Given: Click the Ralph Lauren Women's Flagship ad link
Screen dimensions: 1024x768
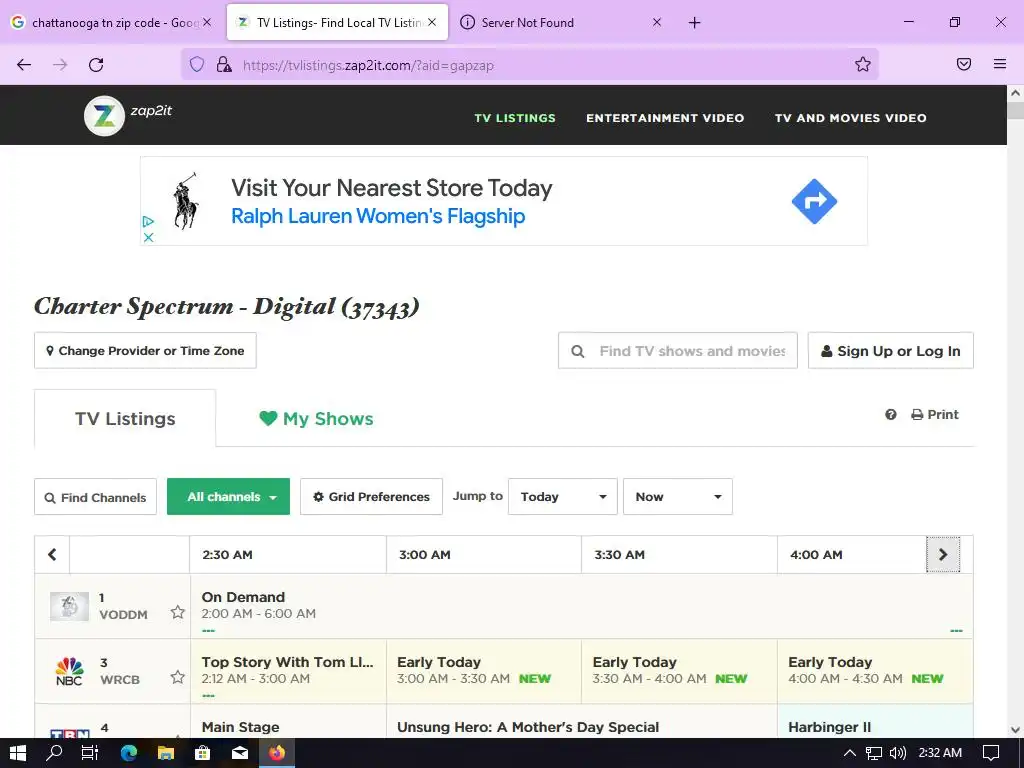Looking at the screenshot, I should (x=378, y=216).
